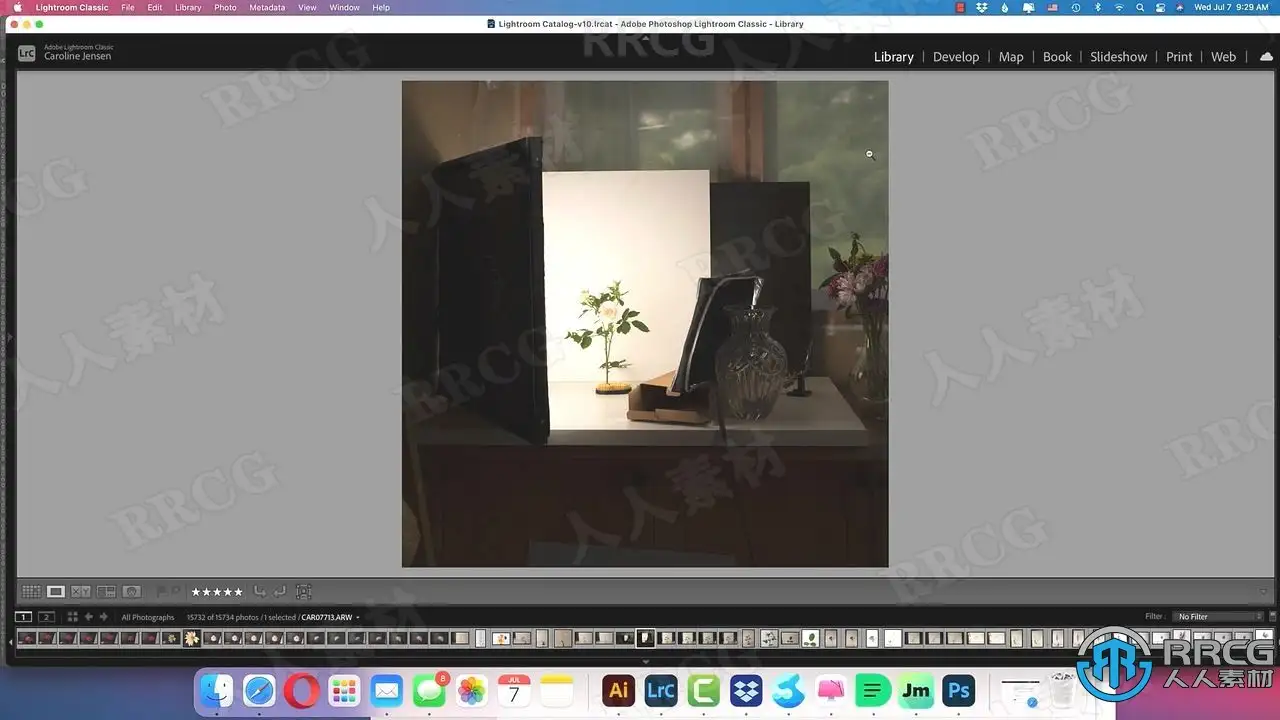Click main photo preview to zoom

point(645,324)
